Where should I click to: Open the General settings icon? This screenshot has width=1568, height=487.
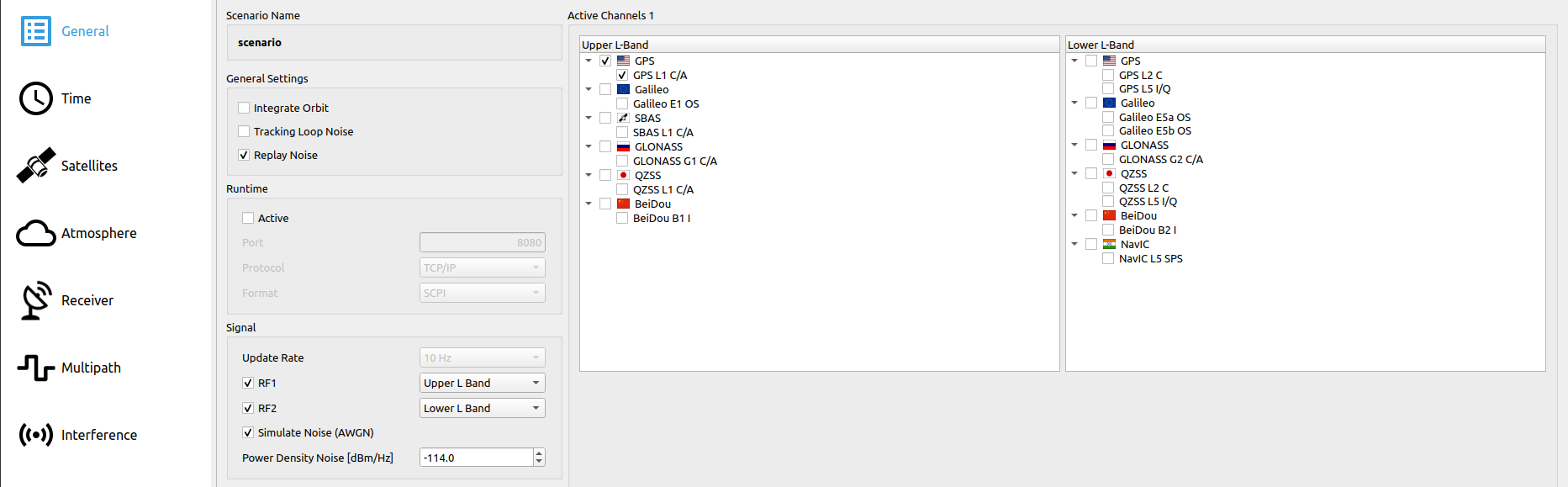click(36, 31)
